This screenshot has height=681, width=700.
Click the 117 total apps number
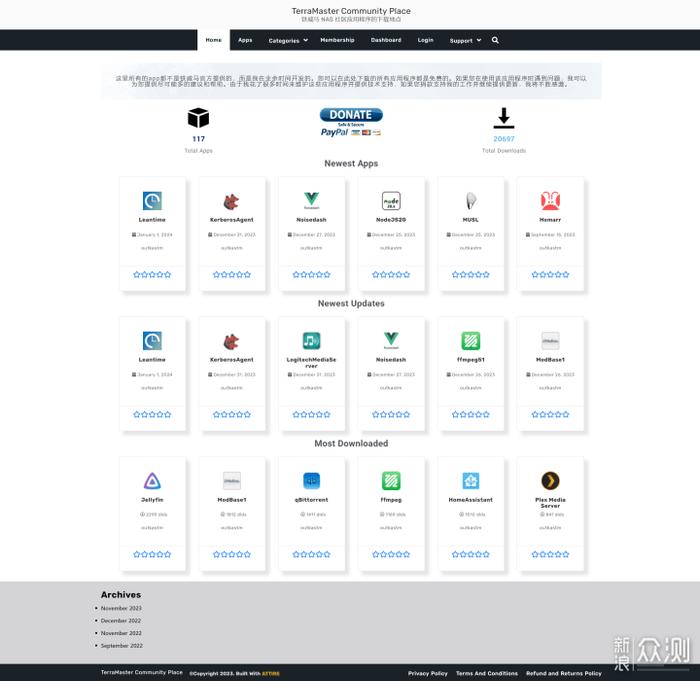click(199, 139)
